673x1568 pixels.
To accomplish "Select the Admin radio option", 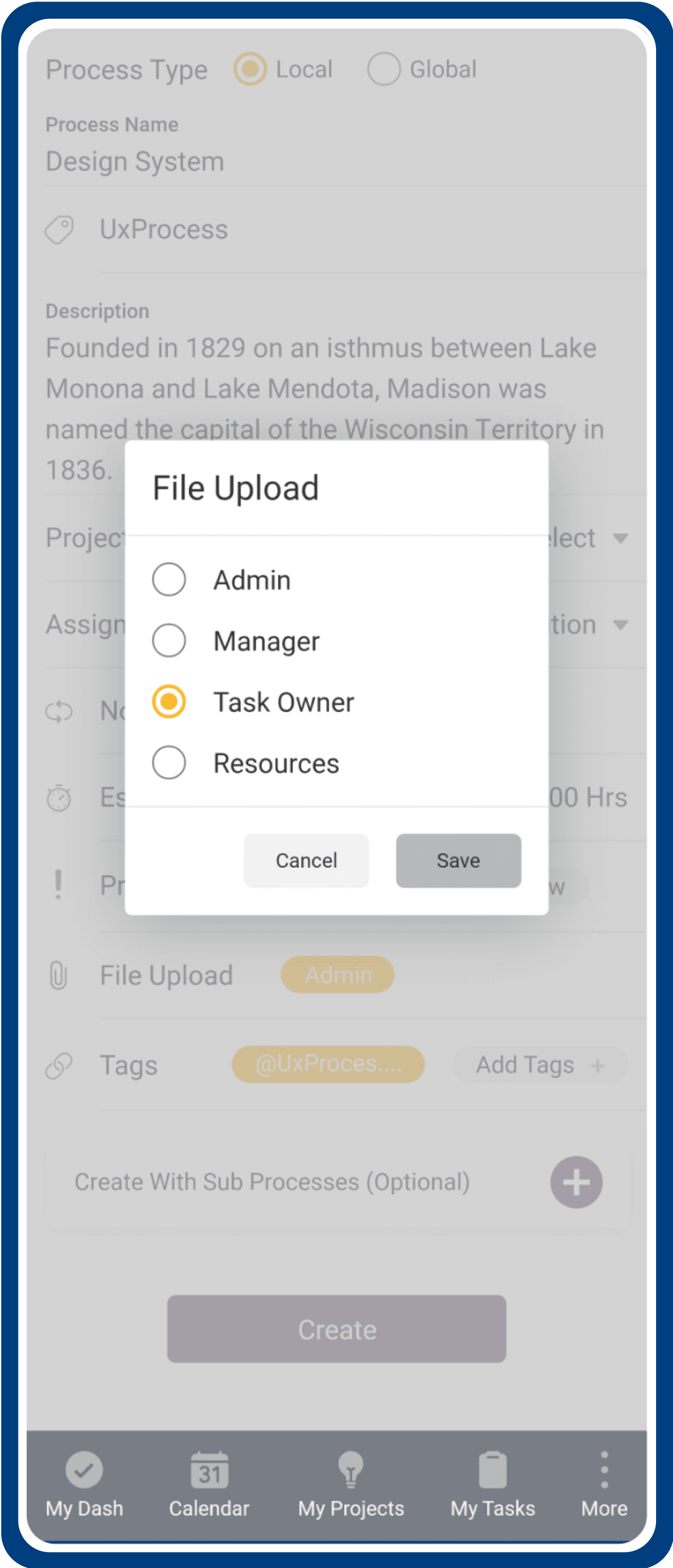I will click(x=169, y=579).
